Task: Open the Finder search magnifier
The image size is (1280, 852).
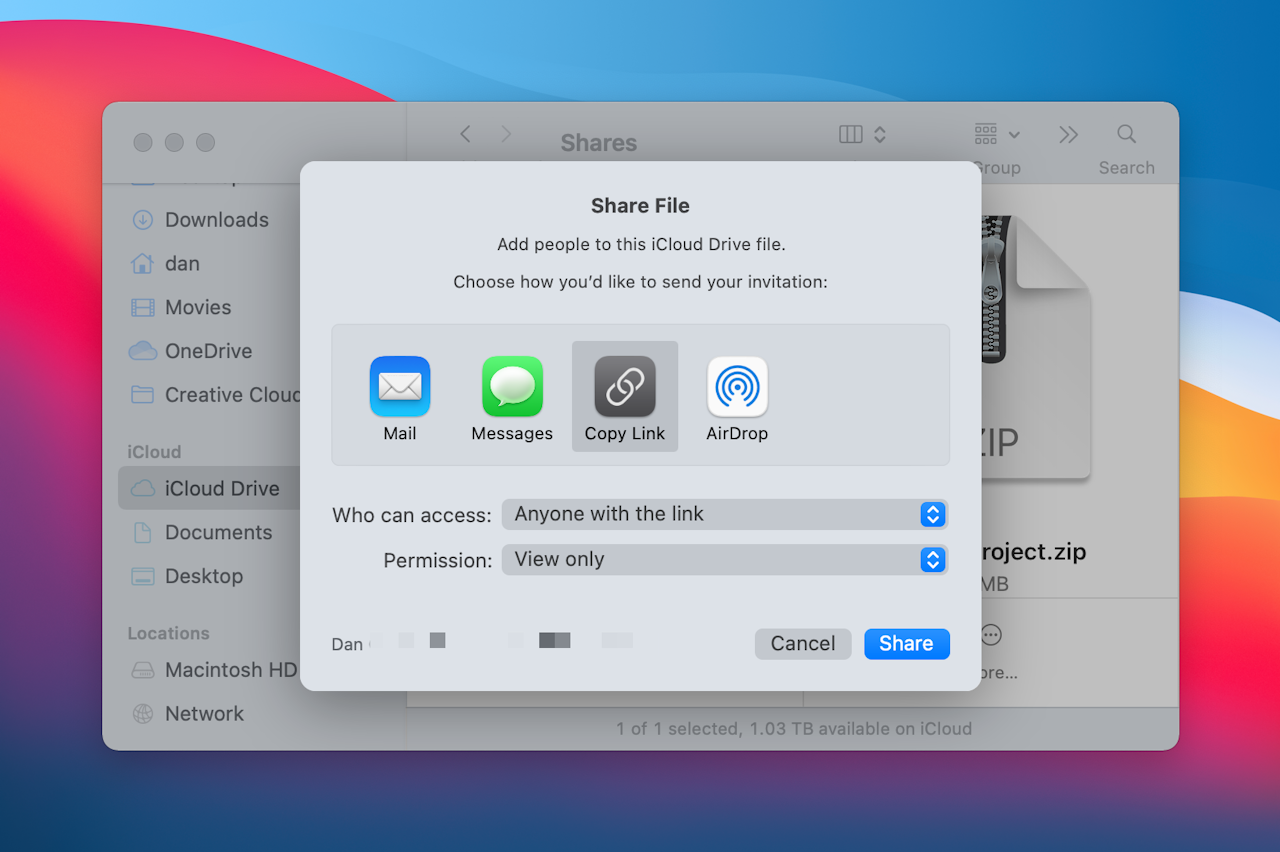Action: tap(1126, 134)
